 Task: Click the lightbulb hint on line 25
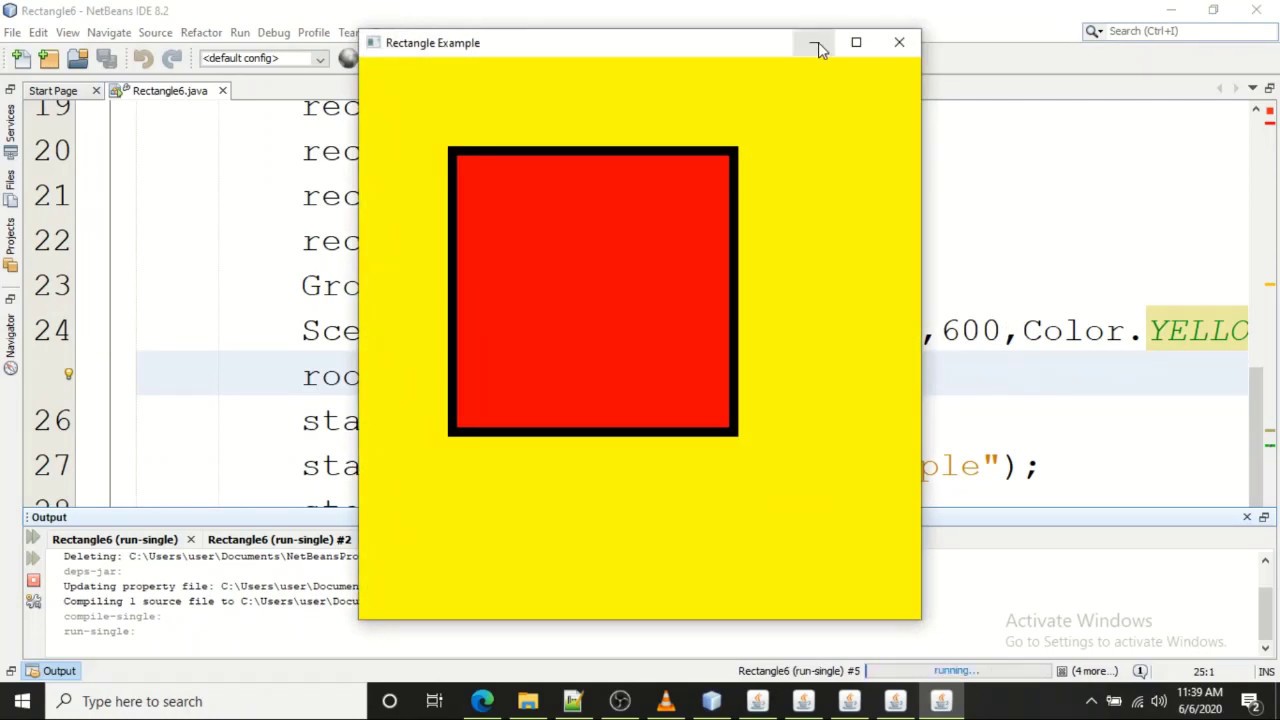68,374
